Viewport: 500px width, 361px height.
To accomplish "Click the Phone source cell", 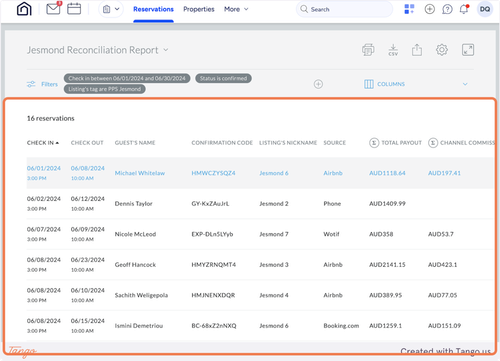I will click(332, 204).
